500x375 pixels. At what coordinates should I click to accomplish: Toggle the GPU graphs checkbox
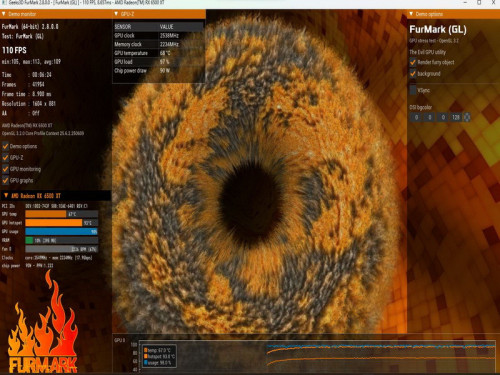(5, 180)
